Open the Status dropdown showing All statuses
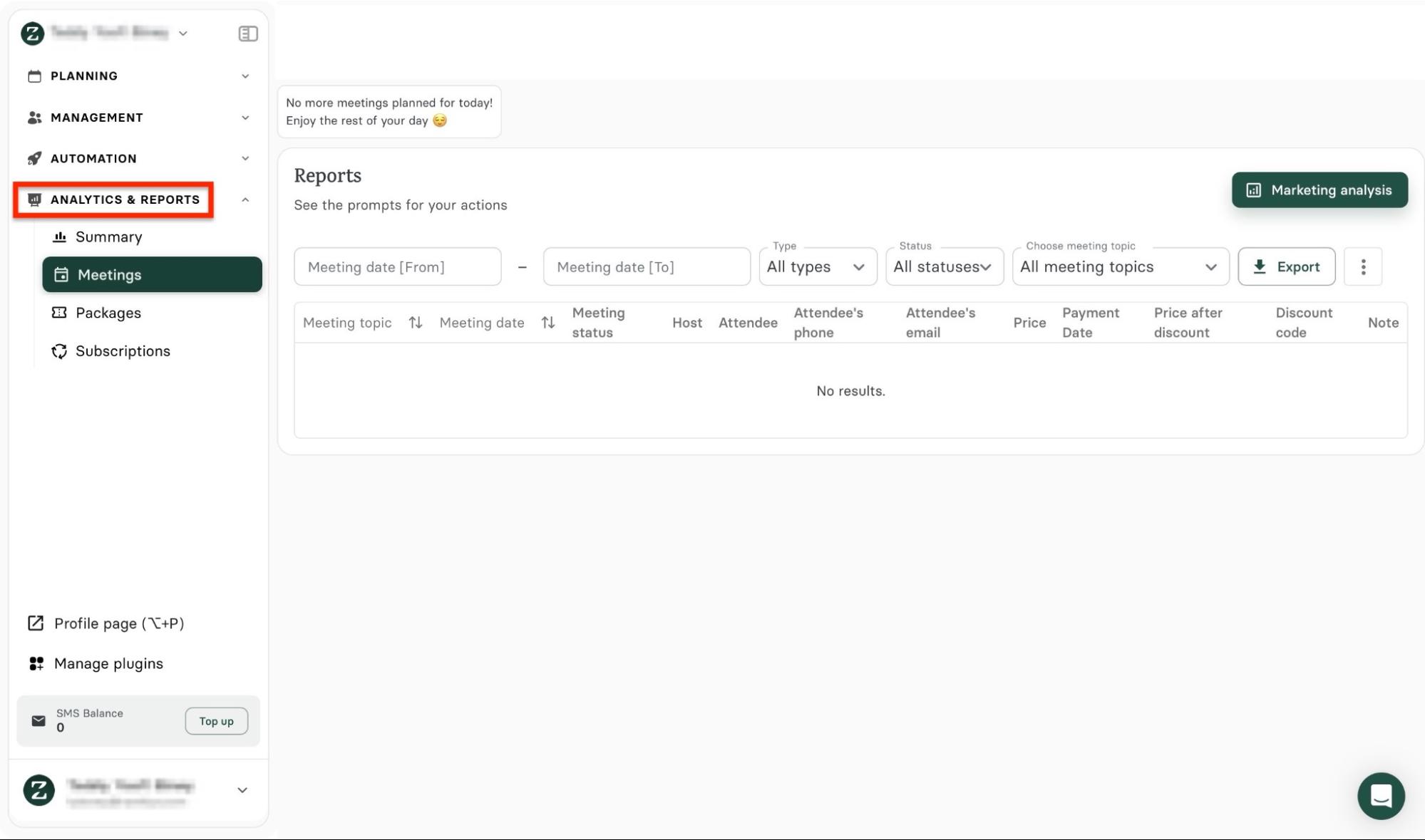This screenshot has width=1425, height=840. coord(944,266)
